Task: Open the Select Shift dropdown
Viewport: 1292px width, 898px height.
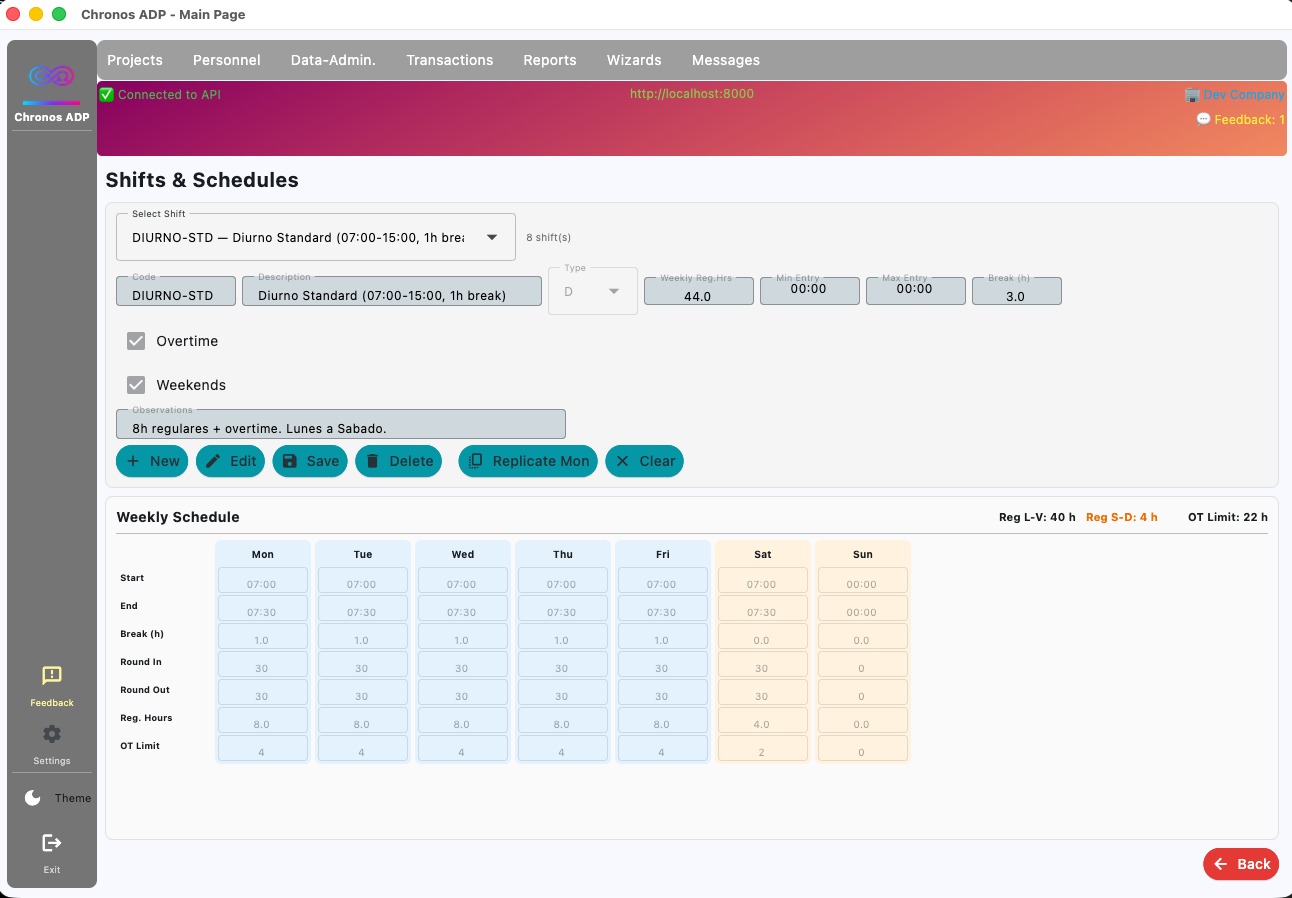Action: pos(316,237)
